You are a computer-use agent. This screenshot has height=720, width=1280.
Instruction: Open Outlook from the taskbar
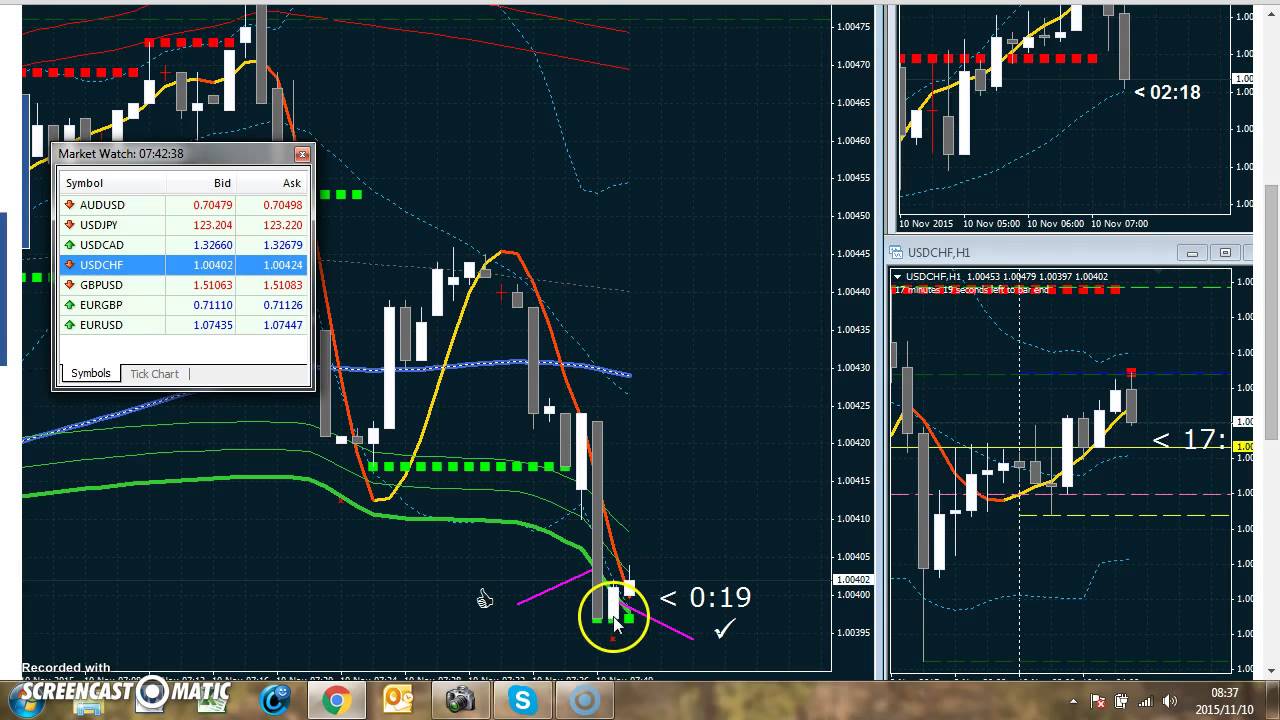click(398, 701)
